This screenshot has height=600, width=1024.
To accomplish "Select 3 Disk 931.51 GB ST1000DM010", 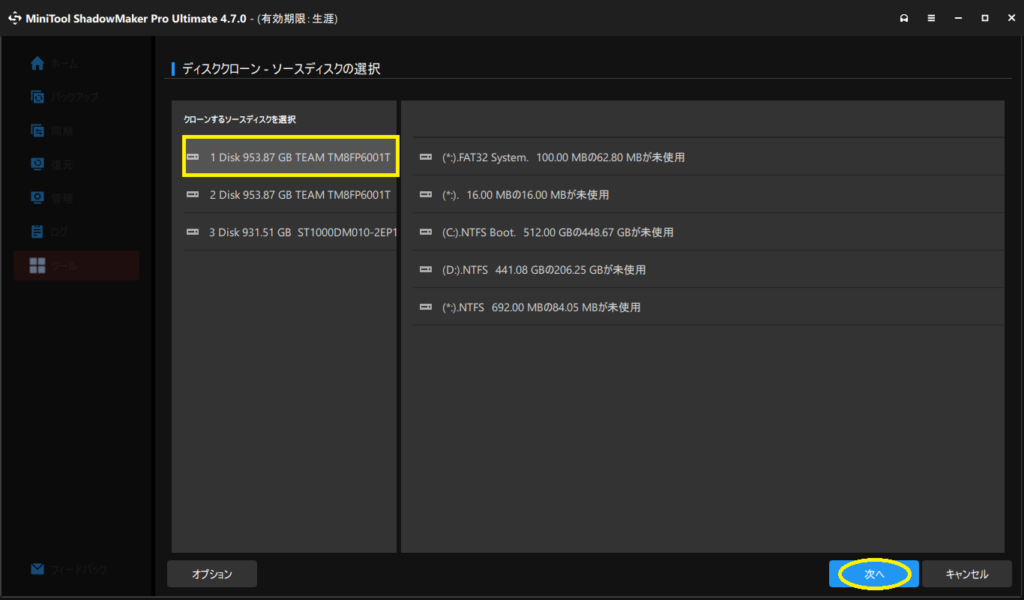I will (x=291, y=232).
